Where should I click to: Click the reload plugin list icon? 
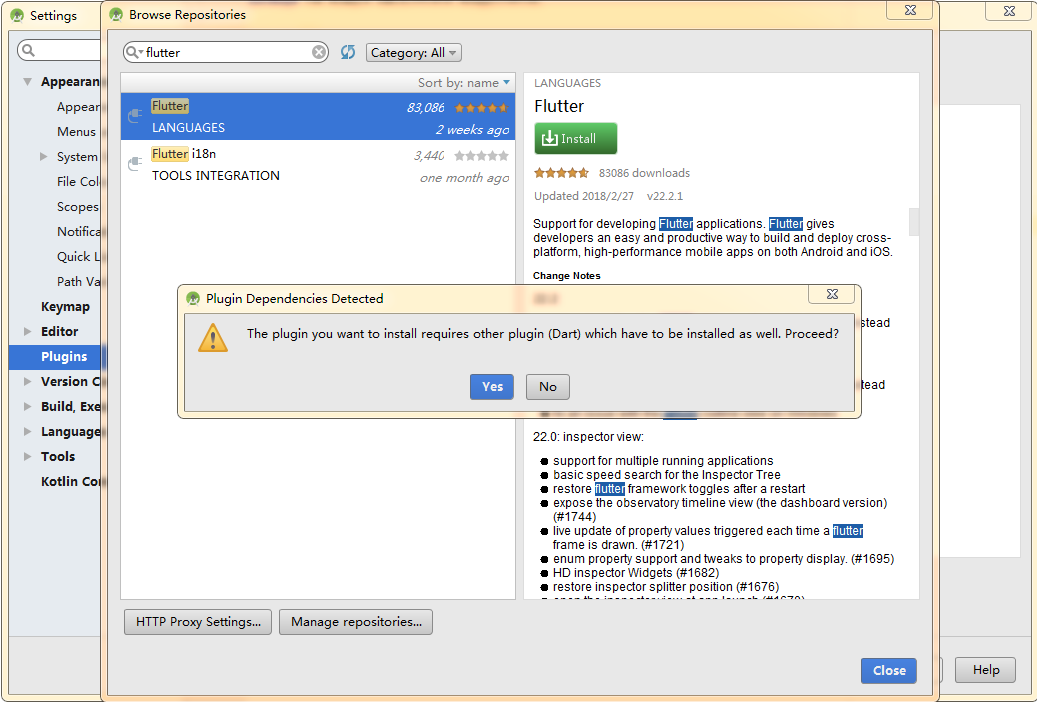(x=348, y=52)
